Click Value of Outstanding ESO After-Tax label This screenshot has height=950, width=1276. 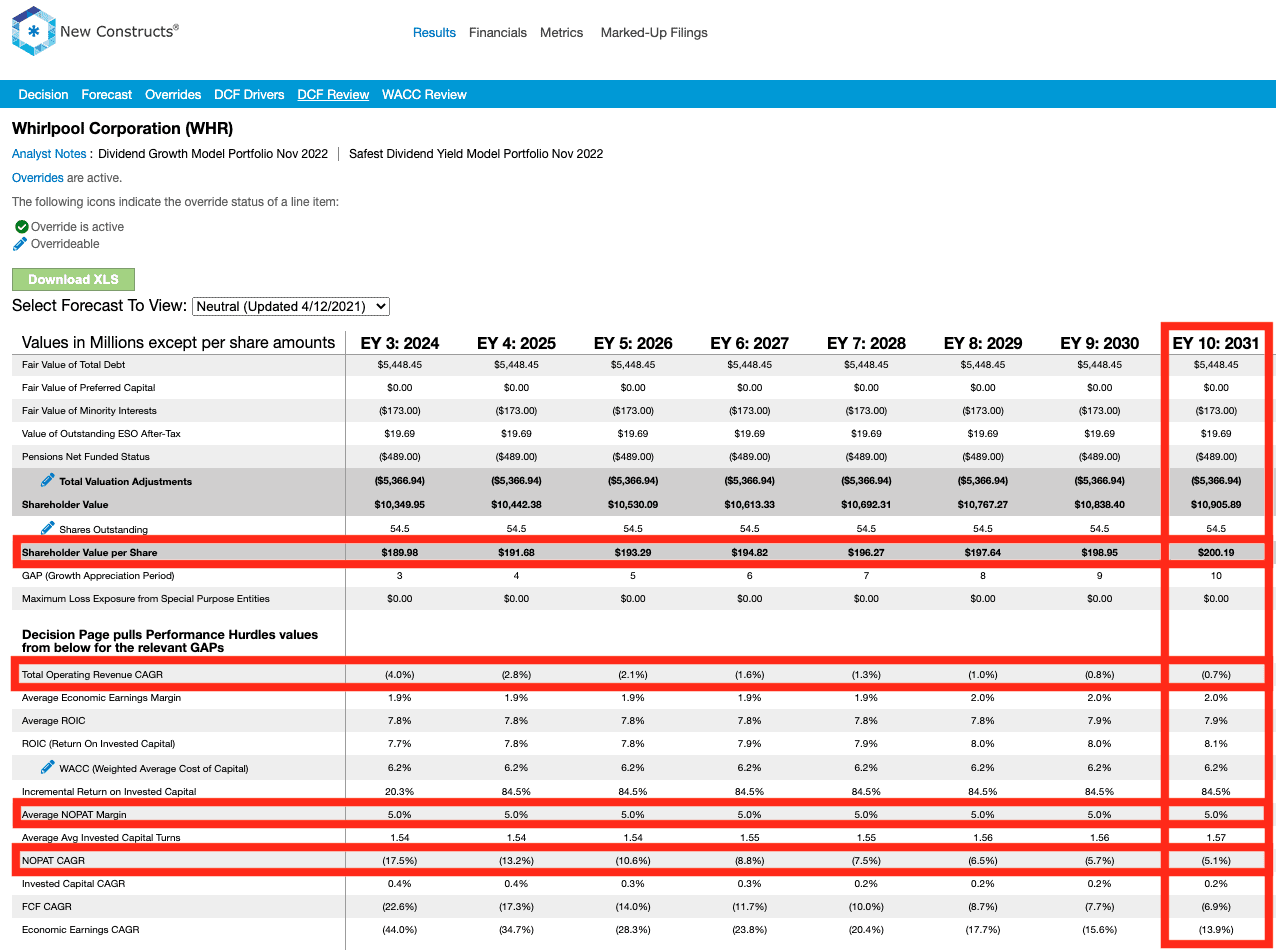click(101, 434)
